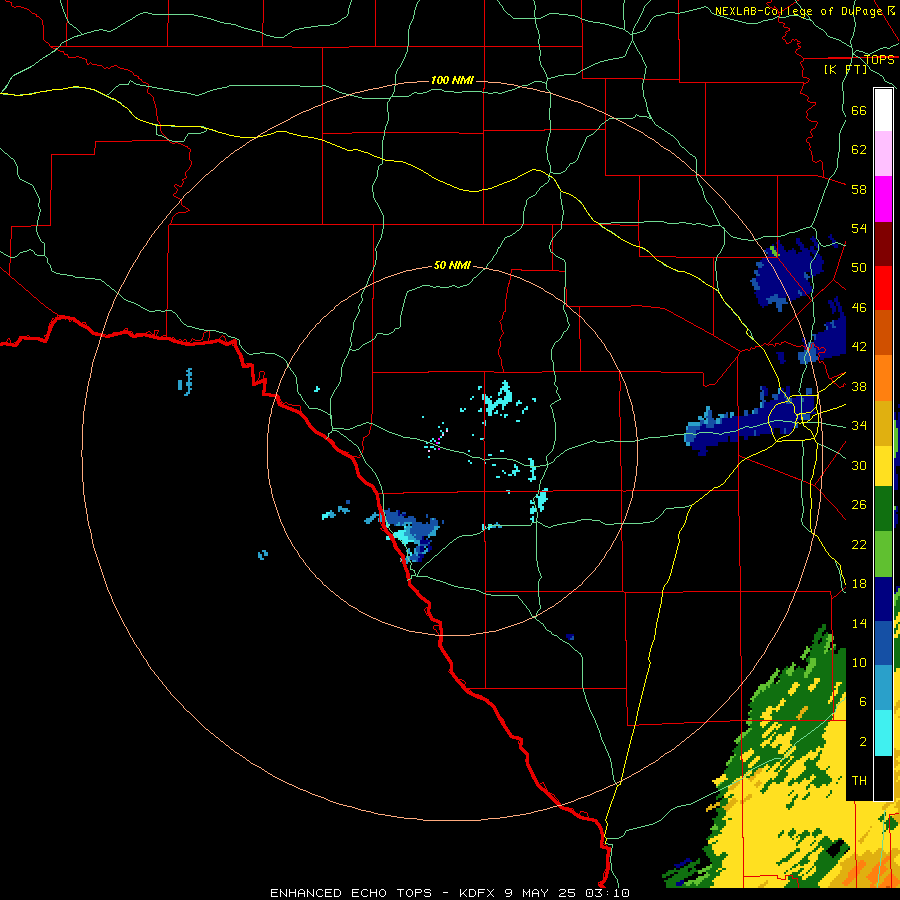This screenshot has width=900, height=900.
Task: Click the K FT units label
Action: coord(846,69)
